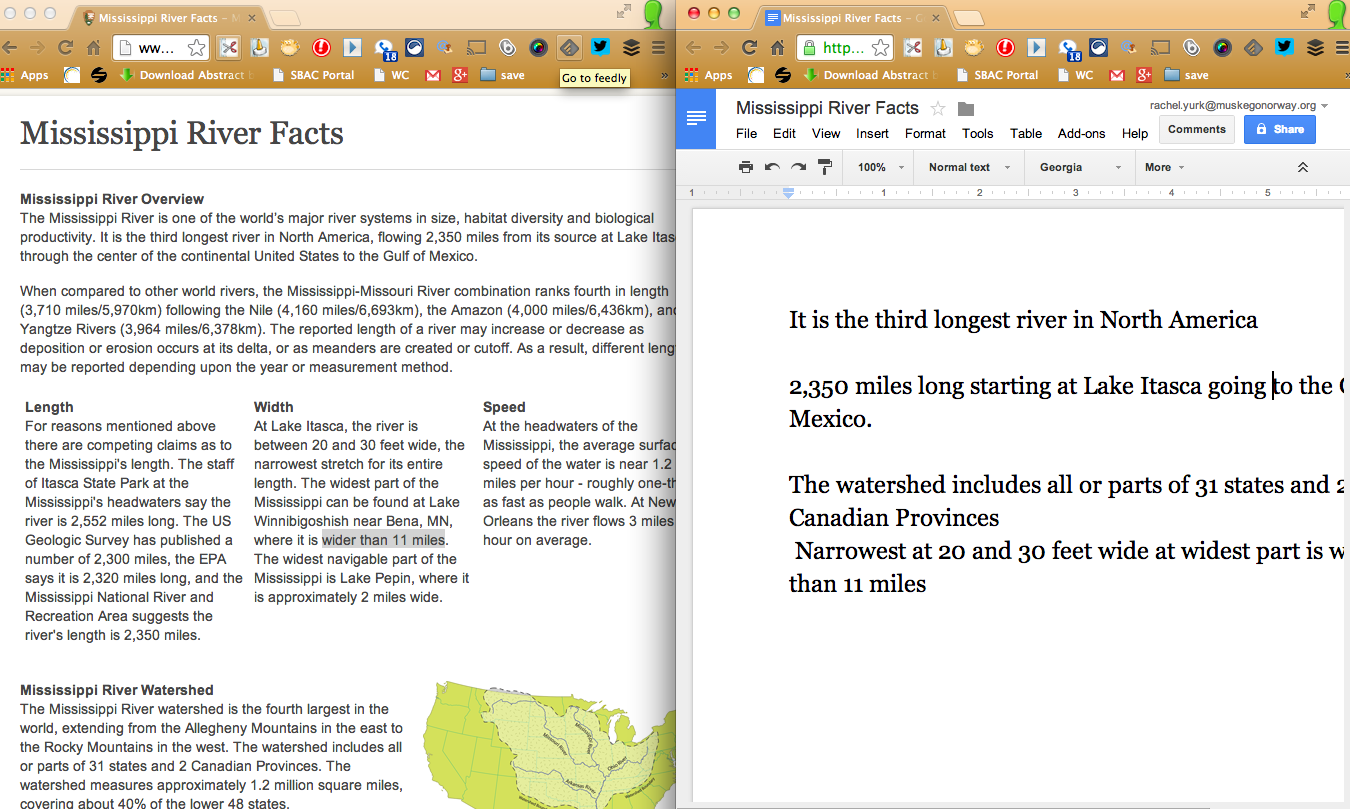Click the Twitter extension icon in right window

click(1284, 46)
